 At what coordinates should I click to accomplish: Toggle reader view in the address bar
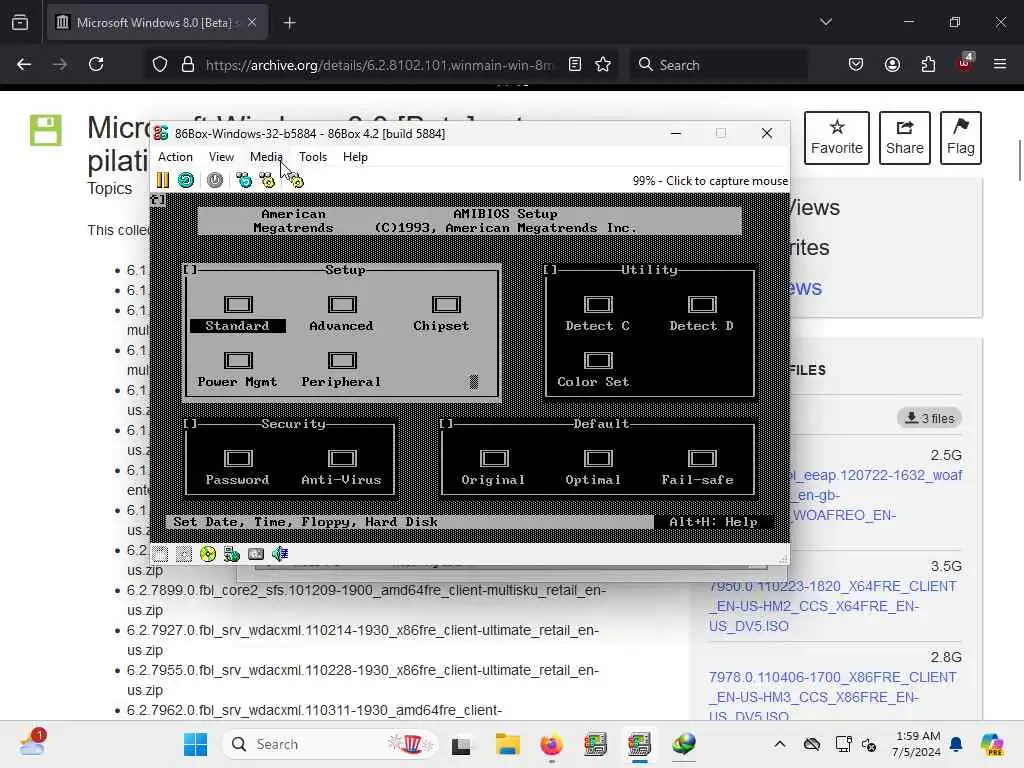click(575, 65)
